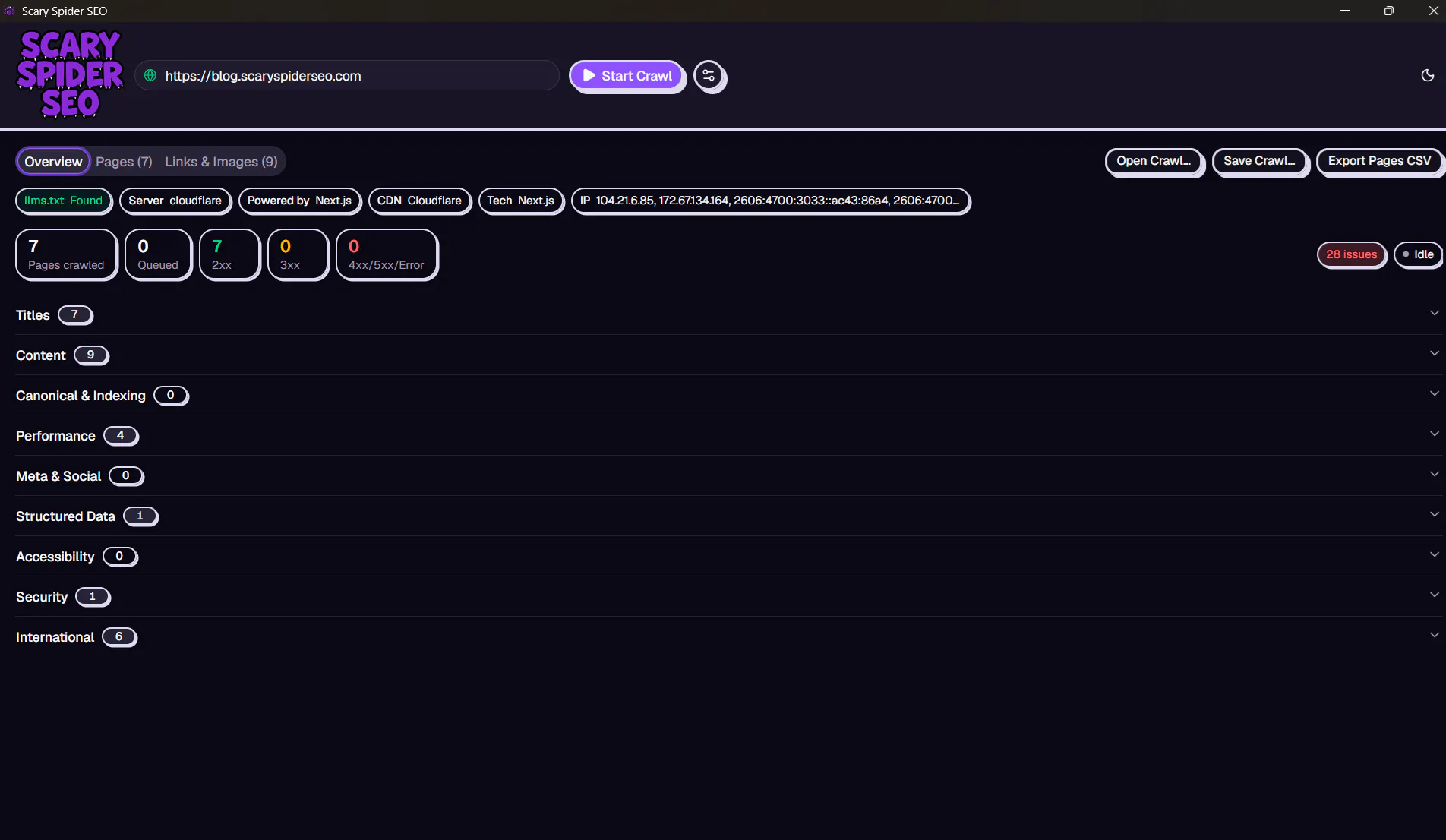Click Export Pages CSV button

coord(1379,161)
